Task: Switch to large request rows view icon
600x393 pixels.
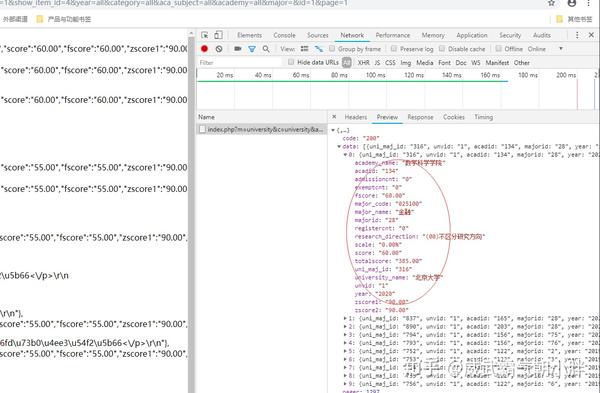Action: (x=305, y=49)
